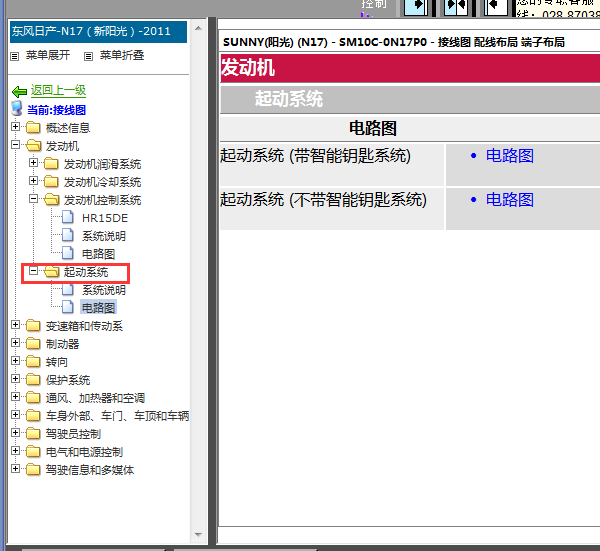Select 概述信息 folder label
600x551 pixels.
point(68,128)
